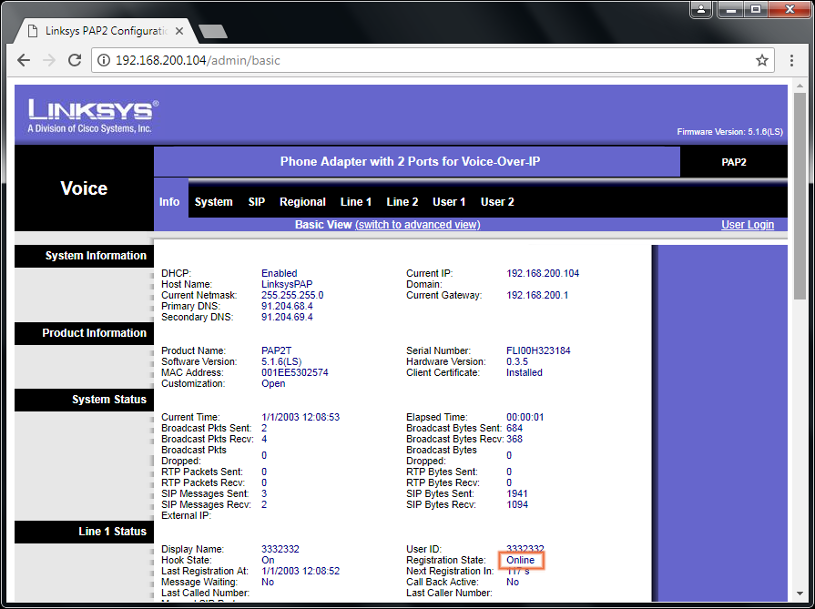Select the MAC Address 001EE5302574 value

[295, 373]
